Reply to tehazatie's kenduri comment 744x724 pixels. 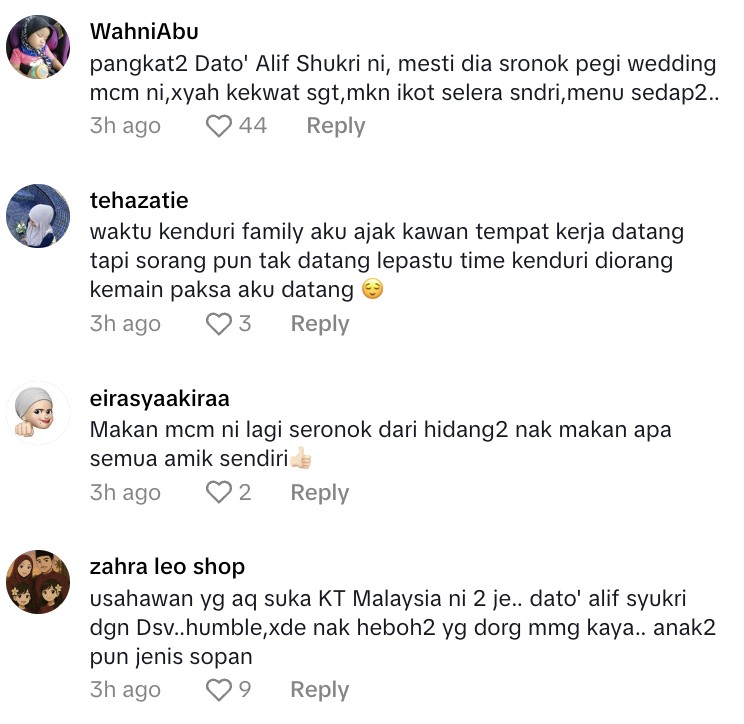click(x=320, y=324)
